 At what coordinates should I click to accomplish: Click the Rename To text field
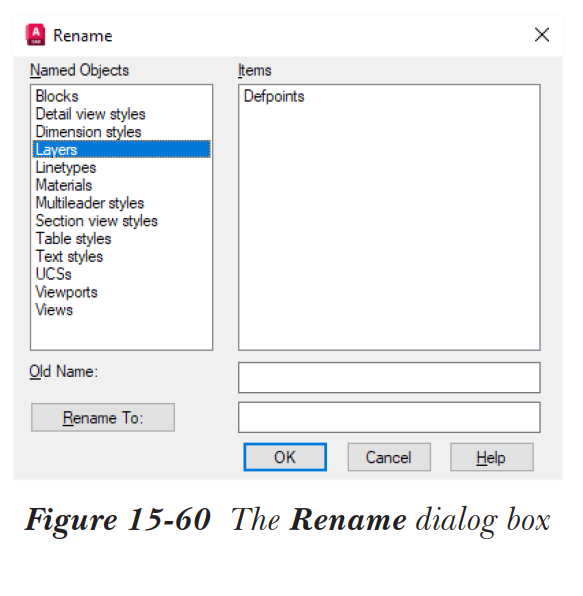(x=389, y=417)
